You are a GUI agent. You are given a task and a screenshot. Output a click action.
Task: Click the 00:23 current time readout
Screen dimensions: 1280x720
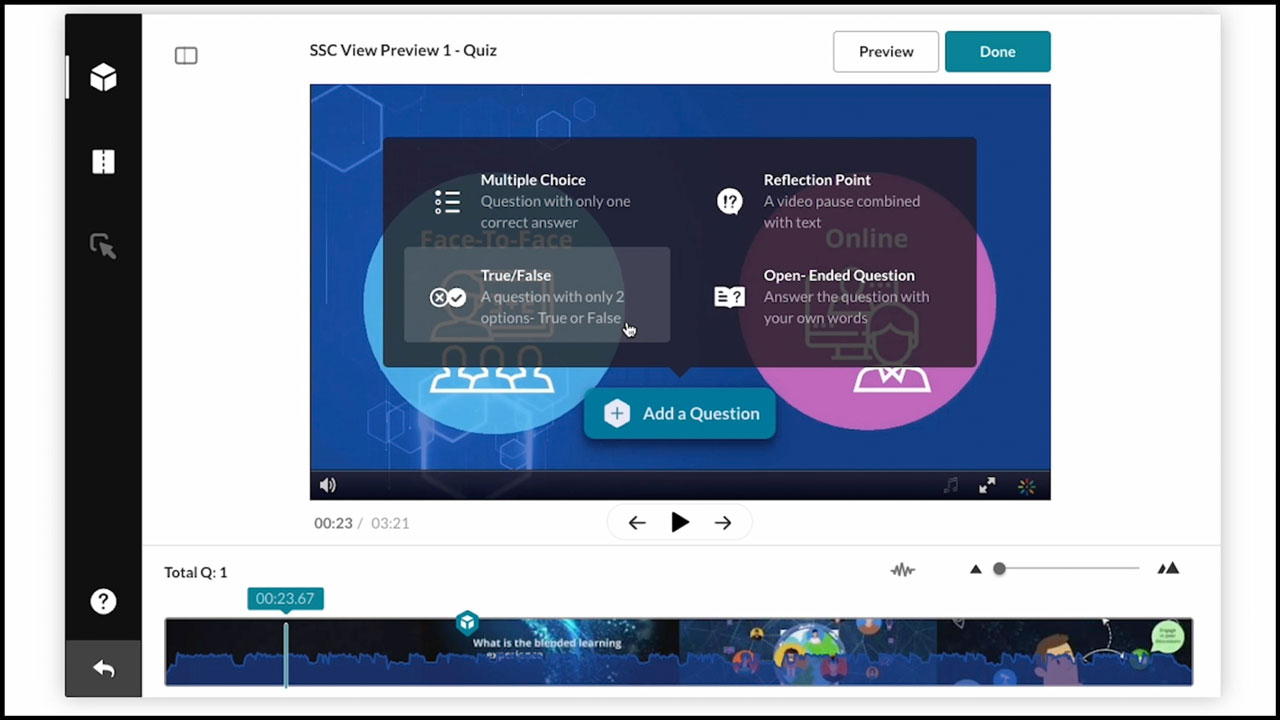[x=333, y=523]
